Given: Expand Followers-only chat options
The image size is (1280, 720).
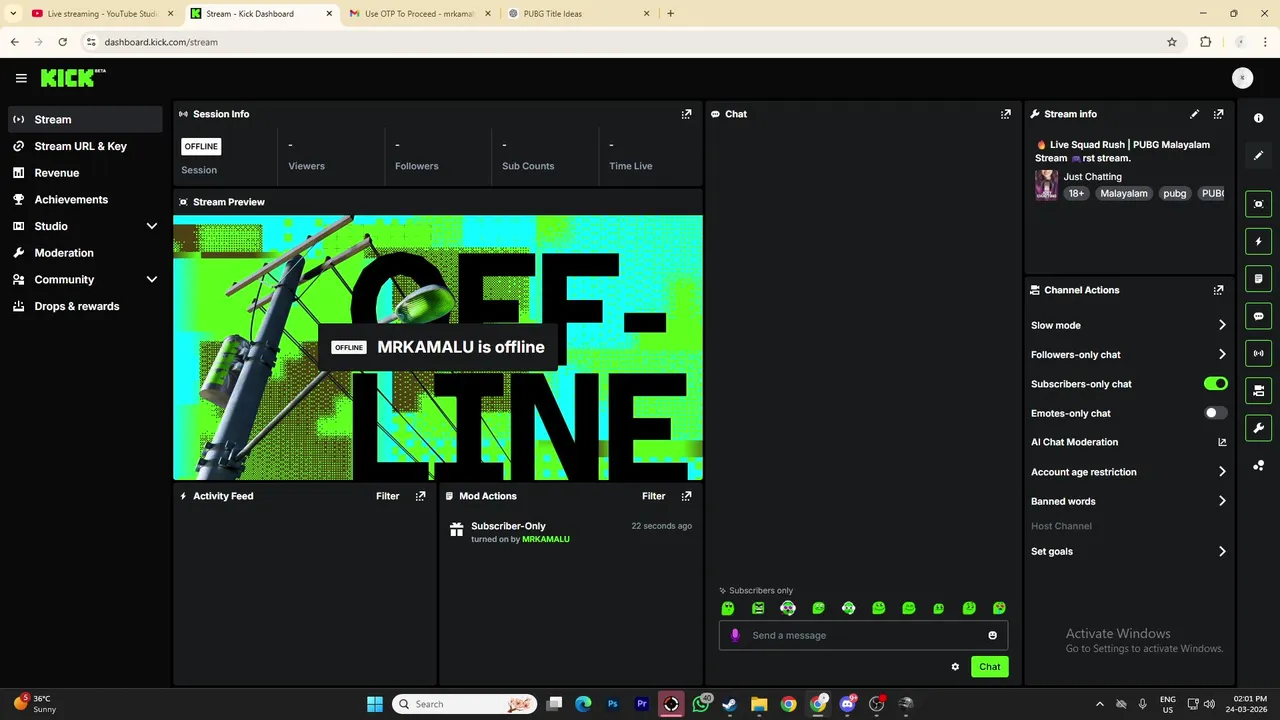Looking at the screenshot, I should 1222,354.
